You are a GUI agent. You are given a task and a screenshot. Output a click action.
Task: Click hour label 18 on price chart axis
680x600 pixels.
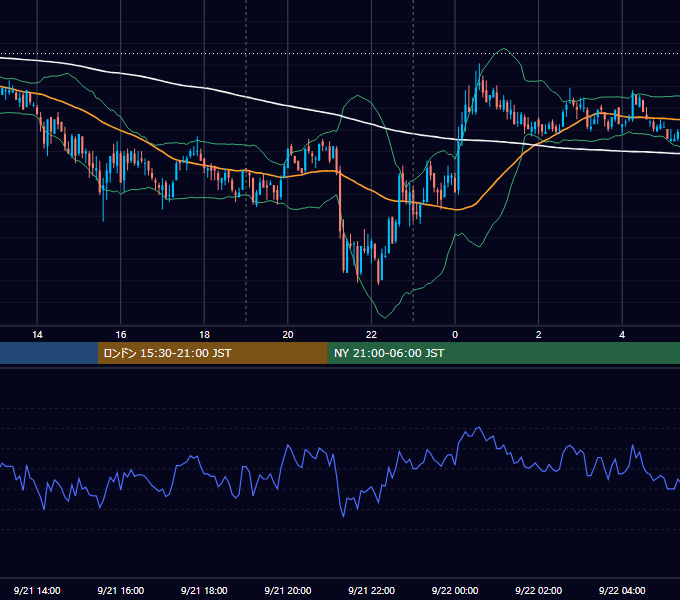point(204,335)
